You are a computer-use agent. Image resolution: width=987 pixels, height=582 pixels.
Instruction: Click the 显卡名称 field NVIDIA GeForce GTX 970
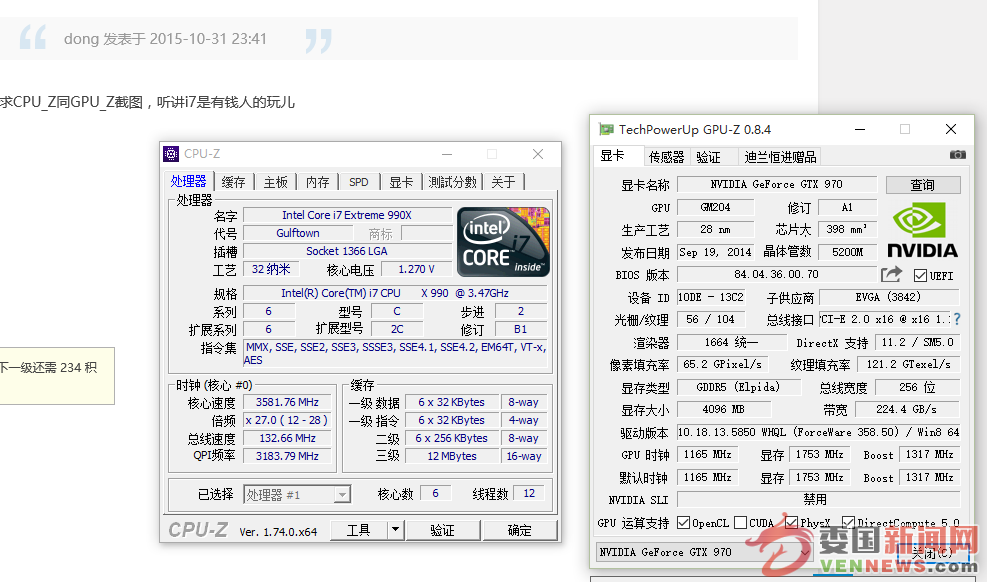point(777,184)
